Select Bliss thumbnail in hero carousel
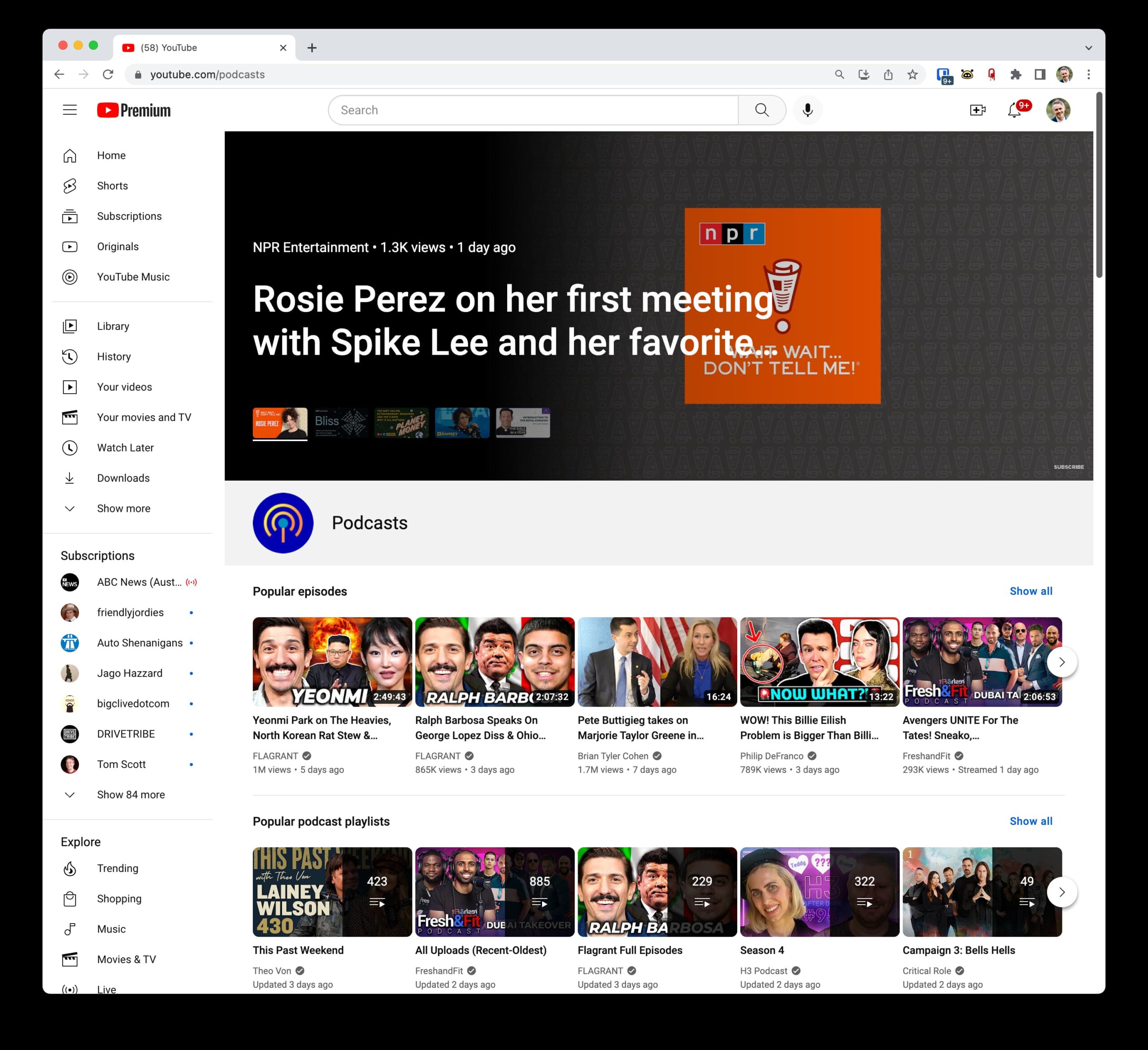The width and height of the screenshot is (1148, 1050). pyautogui.click(x=340, y=422)
